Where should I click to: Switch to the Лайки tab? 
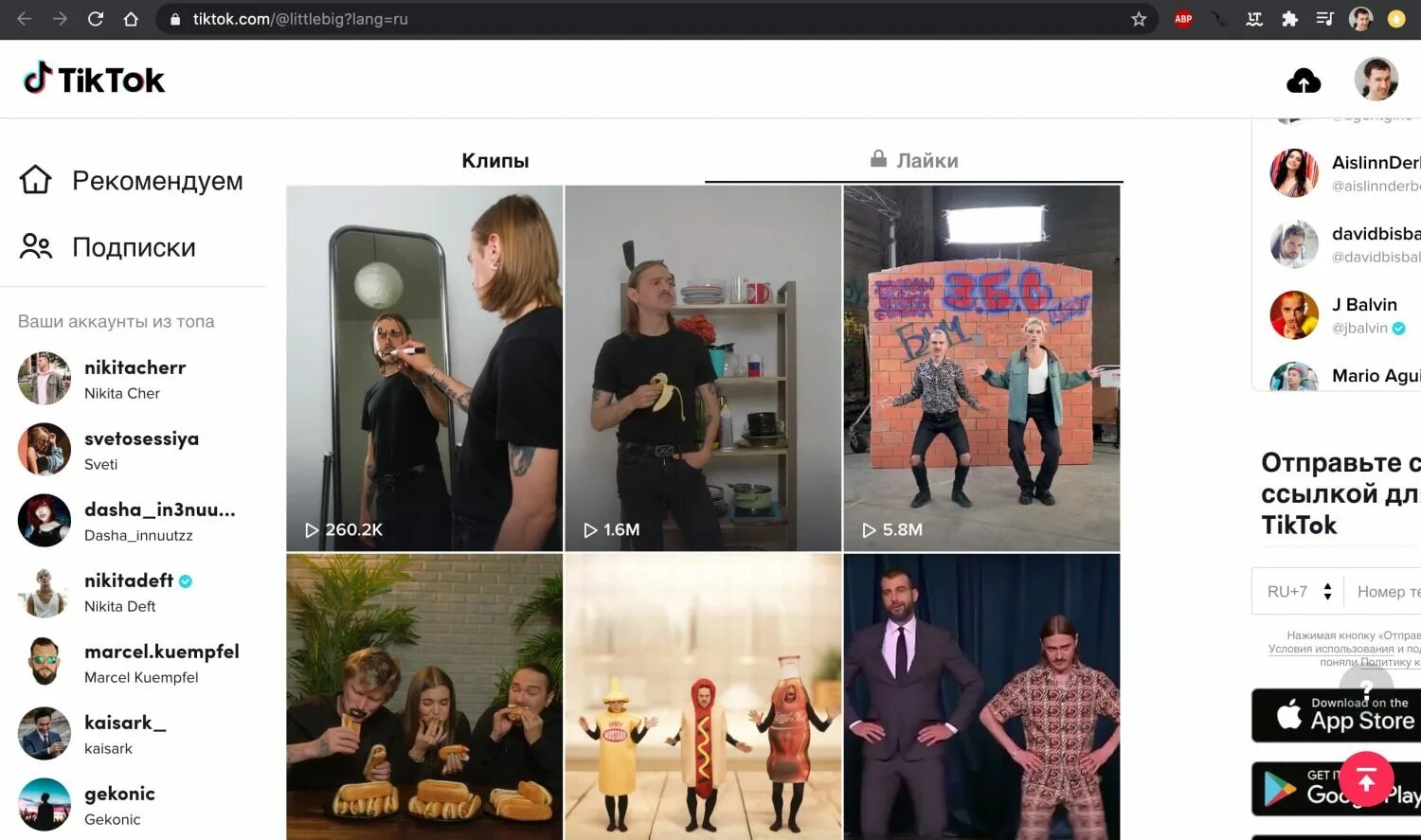pos(914,161)
